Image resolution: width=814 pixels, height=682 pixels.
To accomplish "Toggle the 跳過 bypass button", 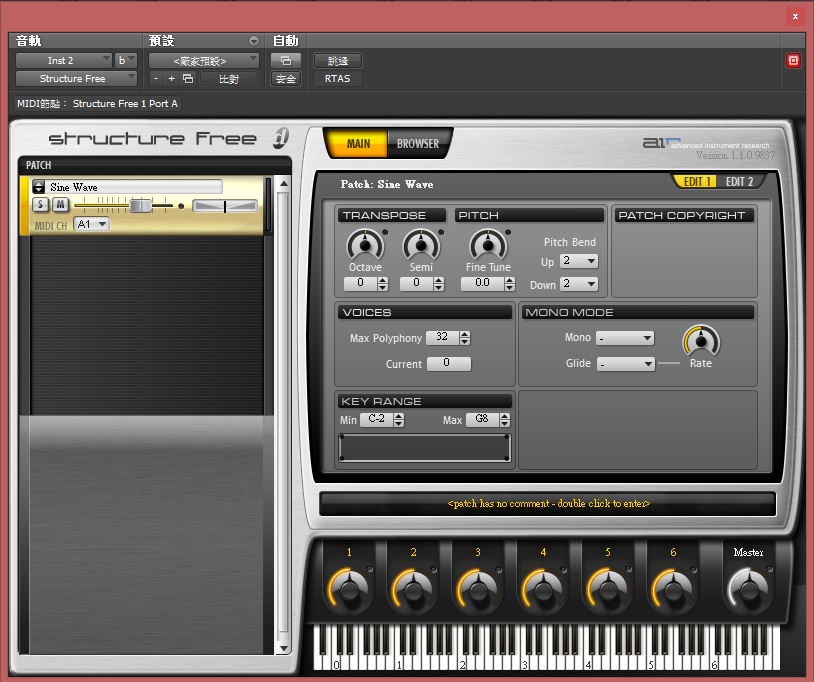I will point(337,61).
